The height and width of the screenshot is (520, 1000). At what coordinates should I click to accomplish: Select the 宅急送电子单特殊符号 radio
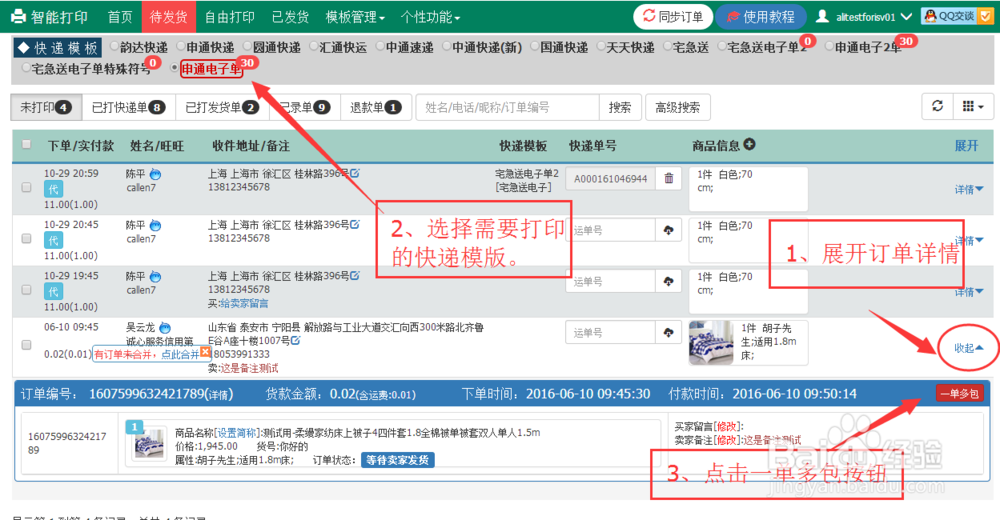click(26, 68)
